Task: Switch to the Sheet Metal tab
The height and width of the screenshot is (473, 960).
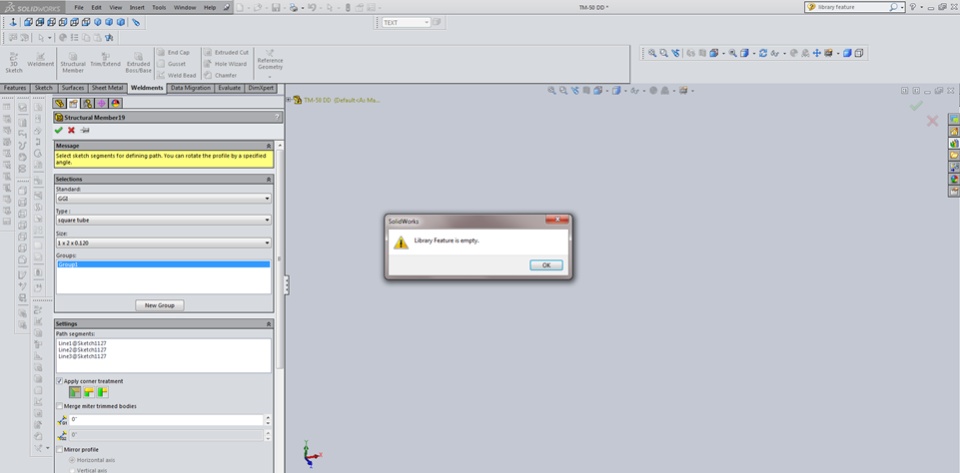Action: [x=107, y=88]
